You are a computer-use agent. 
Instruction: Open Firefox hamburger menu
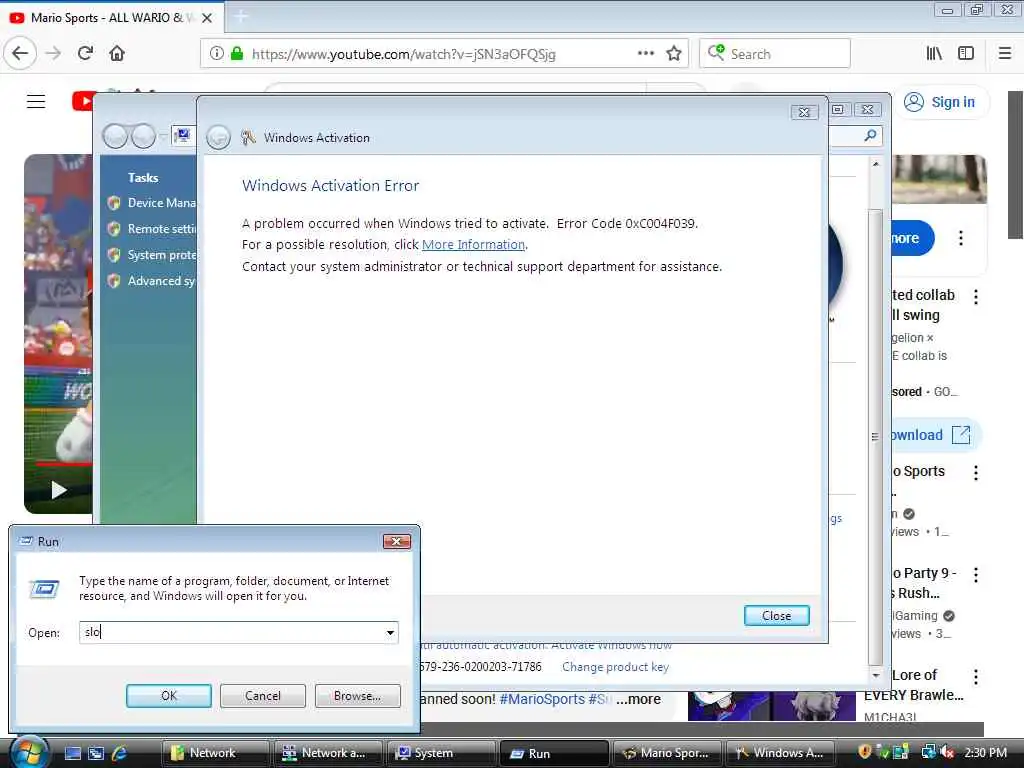click(x=1004, y=54)
